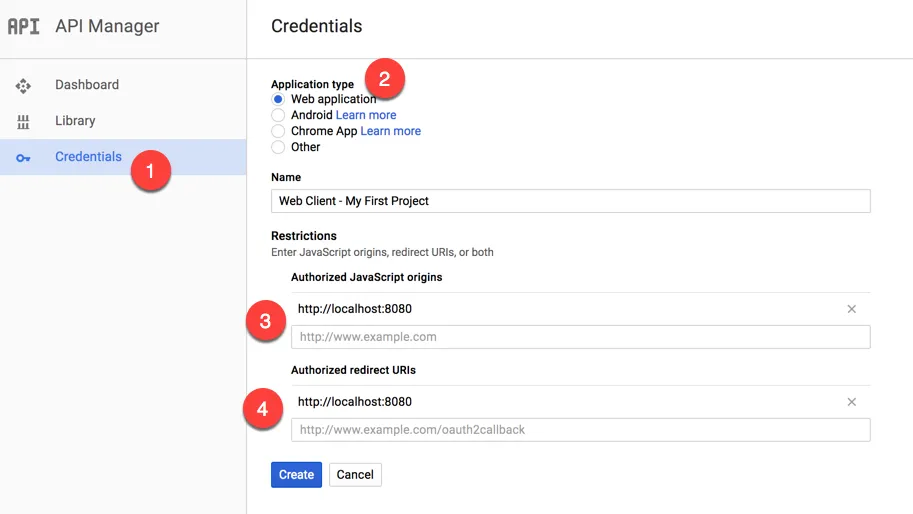Click the Credentials key icon
The image size is (913, 514).
coord(23,158)
